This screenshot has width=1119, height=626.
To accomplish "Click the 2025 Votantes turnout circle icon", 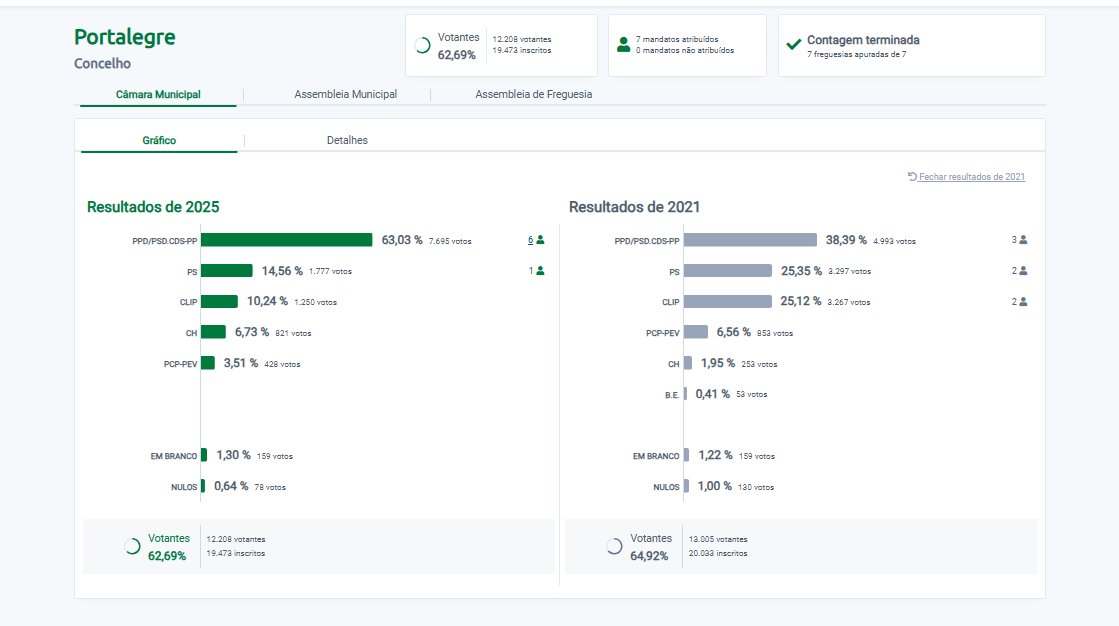I will [x=132, y=546].
